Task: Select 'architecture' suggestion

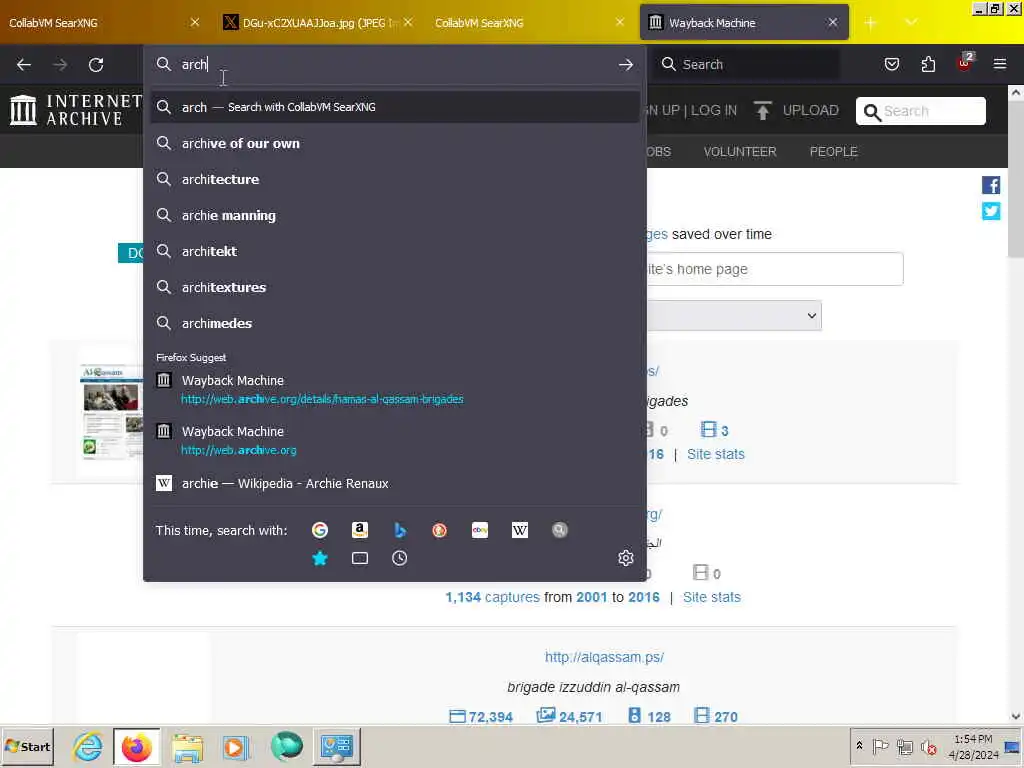Action: (394, 180)
